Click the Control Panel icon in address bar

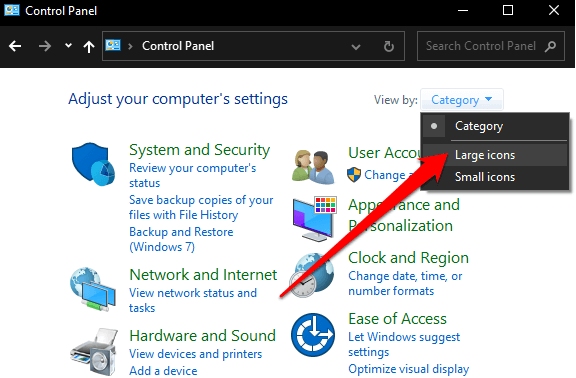click(113, 46)
